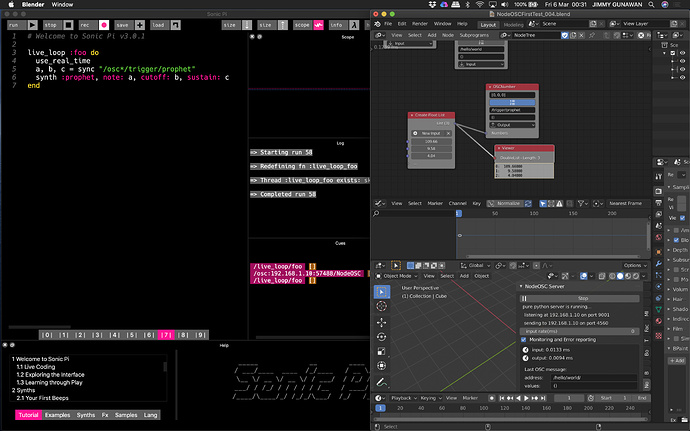
Task: Start recording with Sonic Pi rec icon
Action: (104, 25)
